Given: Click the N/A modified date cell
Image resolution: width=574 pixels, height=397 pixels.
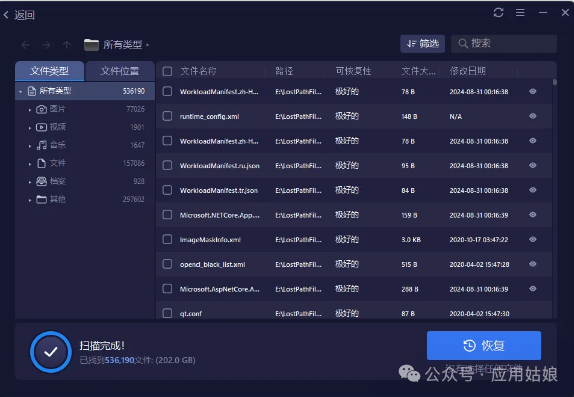Looking at the screenshot, I should [456, 116].
